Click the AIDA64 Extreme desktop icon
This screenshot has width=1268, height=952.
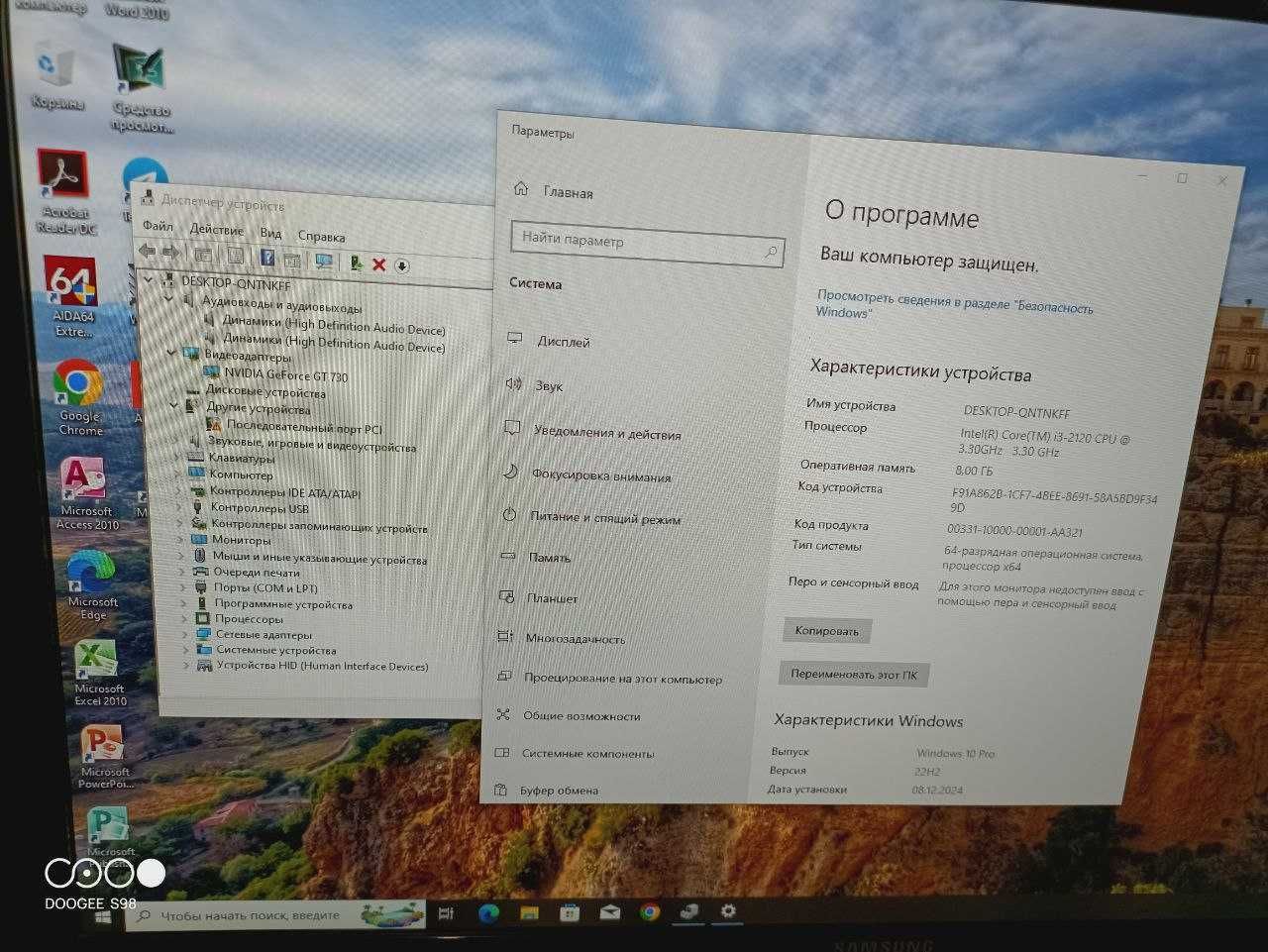click(71, 296)
